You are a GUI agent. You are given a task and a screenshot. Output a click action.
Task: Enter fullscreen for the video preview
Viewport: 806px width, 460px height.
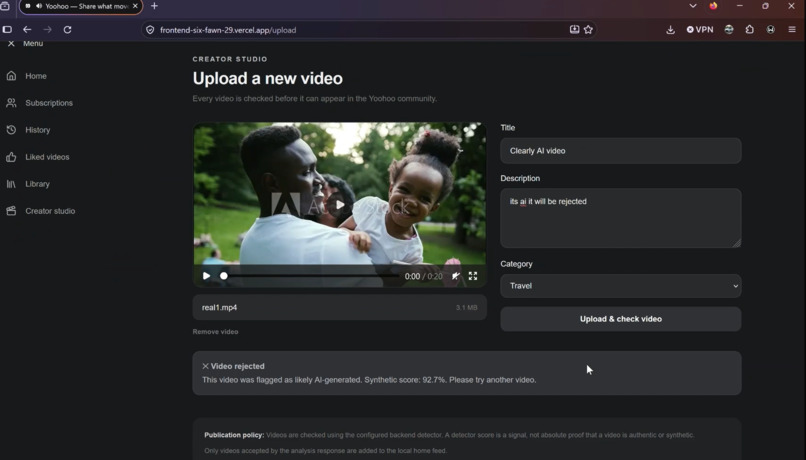[x=473, y=276]
